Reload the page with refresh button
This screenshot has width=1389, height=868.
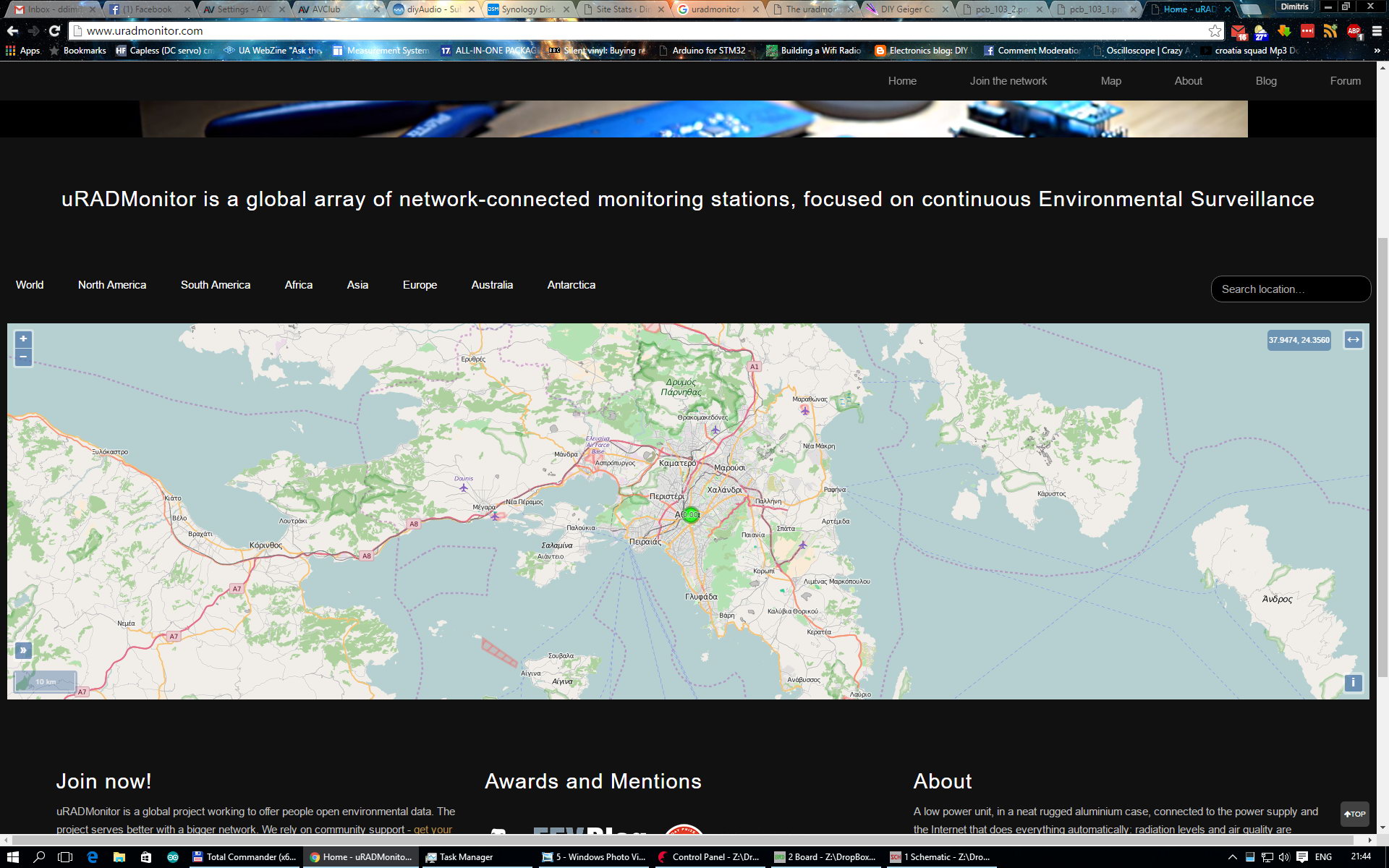pos(54,30)
